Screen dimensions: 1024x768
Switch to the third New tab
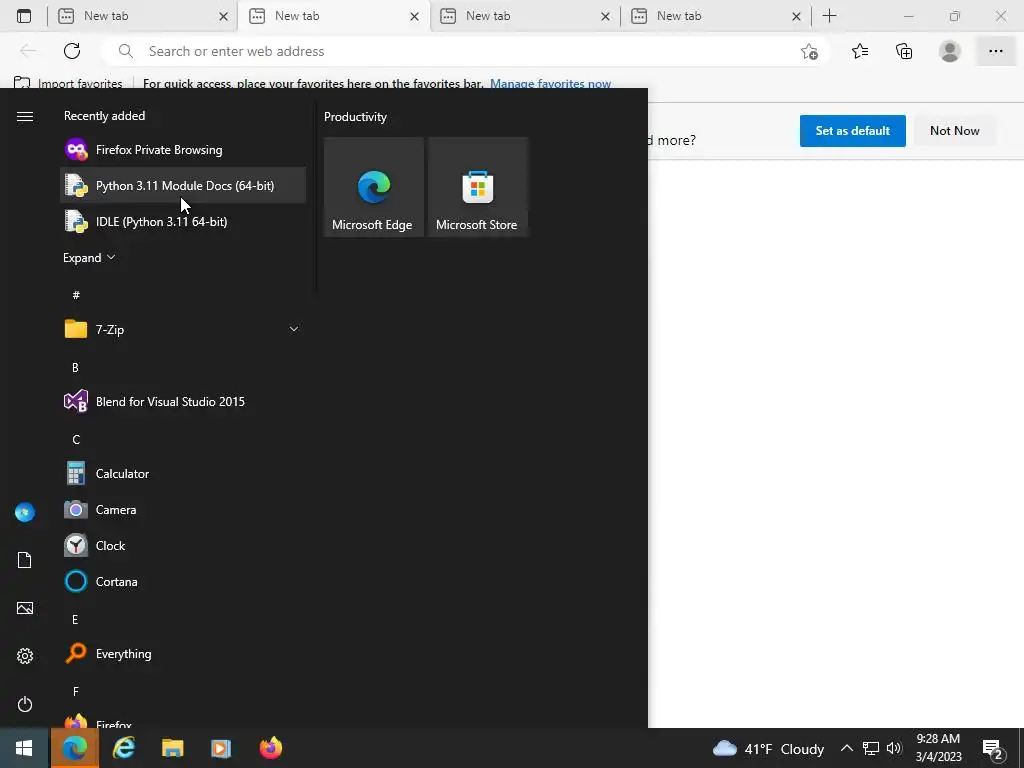[526, 16]
